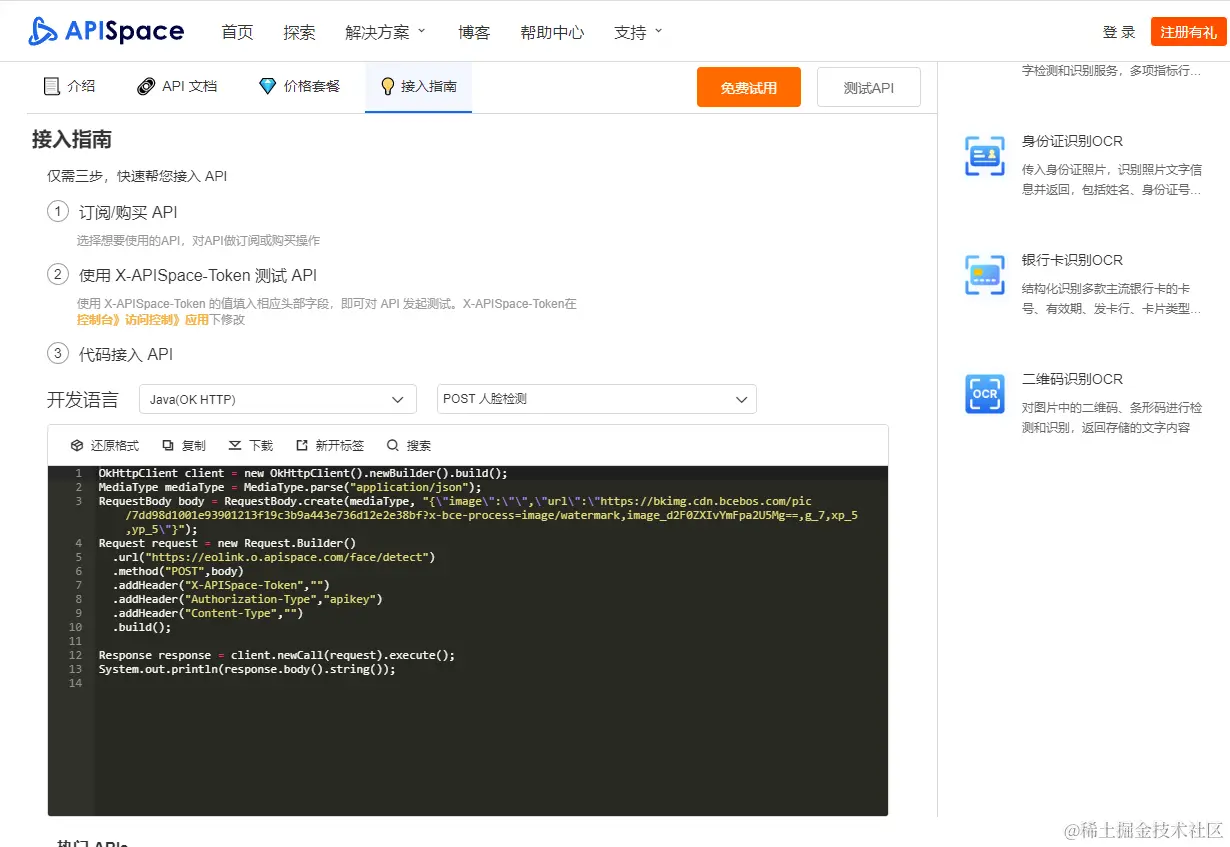Click the lightbulb icon of 接入指南
The width and height of the screenshot is (1230, 847).
coord(388,86)
